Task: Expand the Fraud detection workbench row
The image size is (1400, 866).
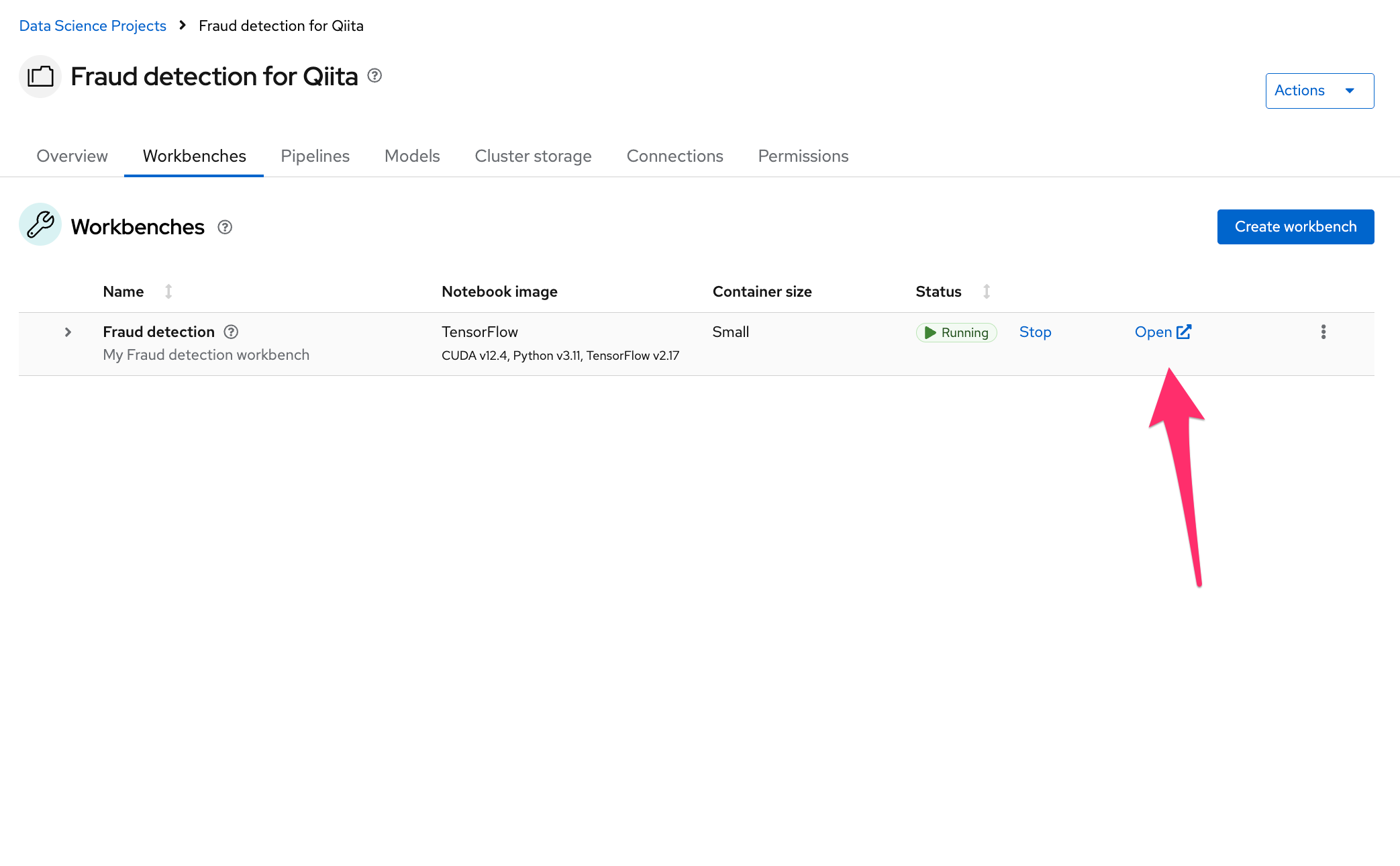Action: [x=68, y=332]
